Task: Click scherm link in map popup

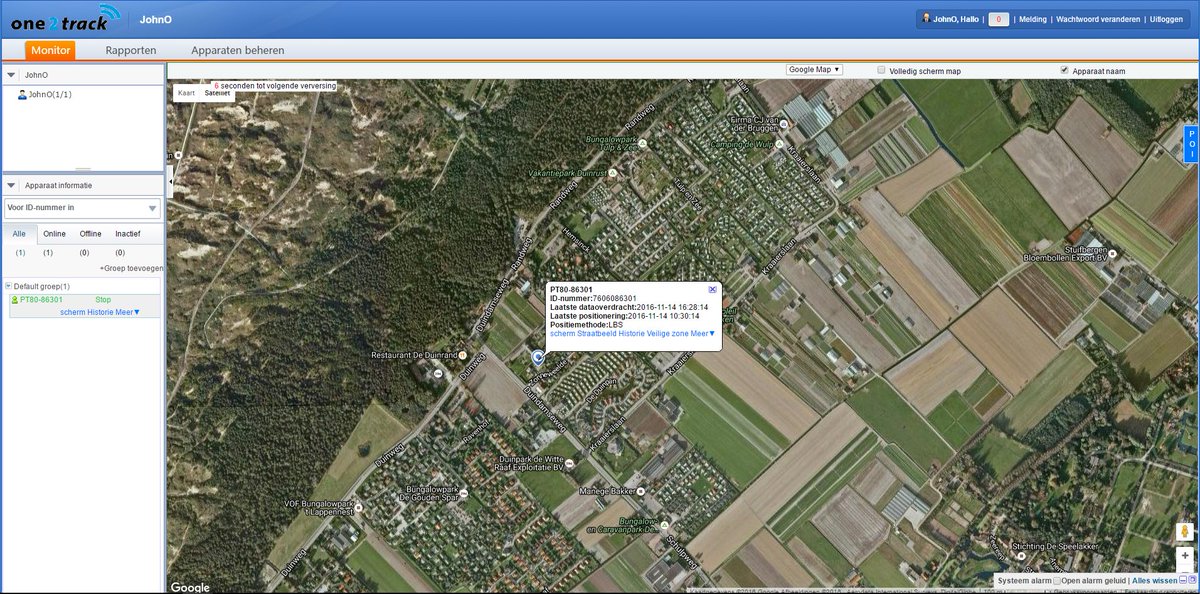Action: (563, 333)
